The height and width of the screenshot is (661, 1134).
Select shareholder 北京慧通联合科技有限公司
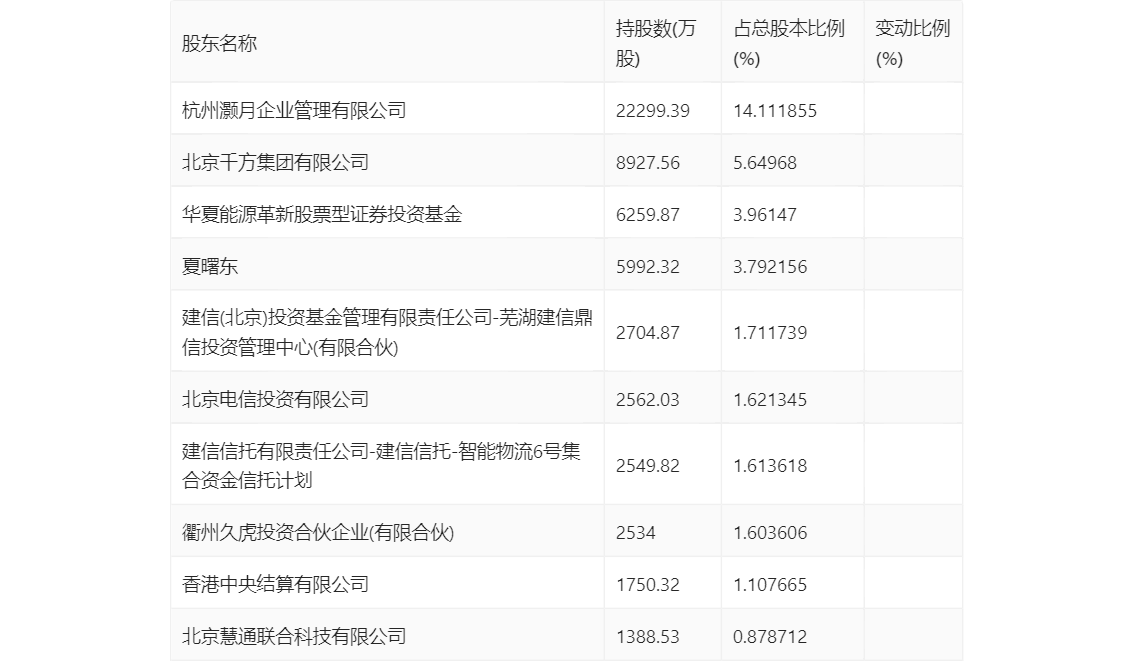[294, 637]
